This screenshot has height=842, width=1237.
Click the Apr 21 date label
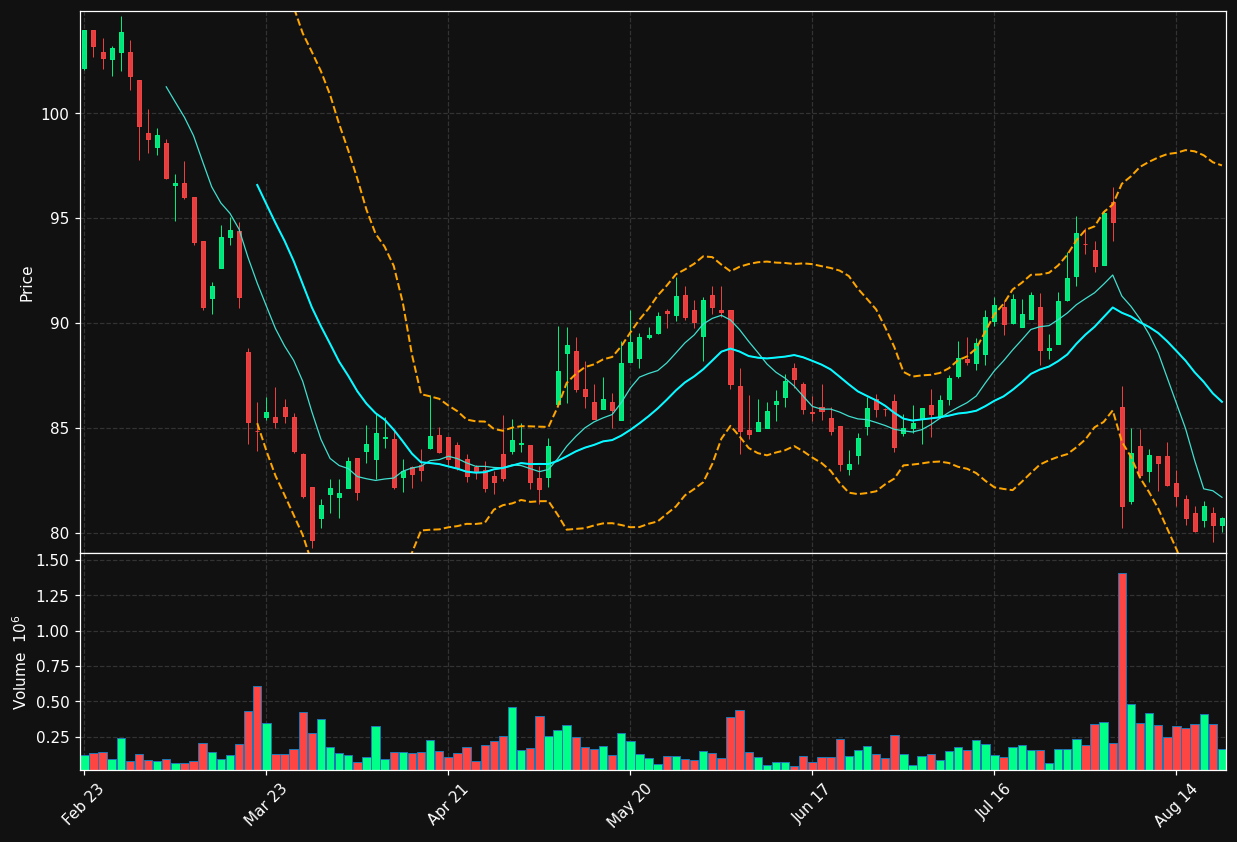[446, 802]
